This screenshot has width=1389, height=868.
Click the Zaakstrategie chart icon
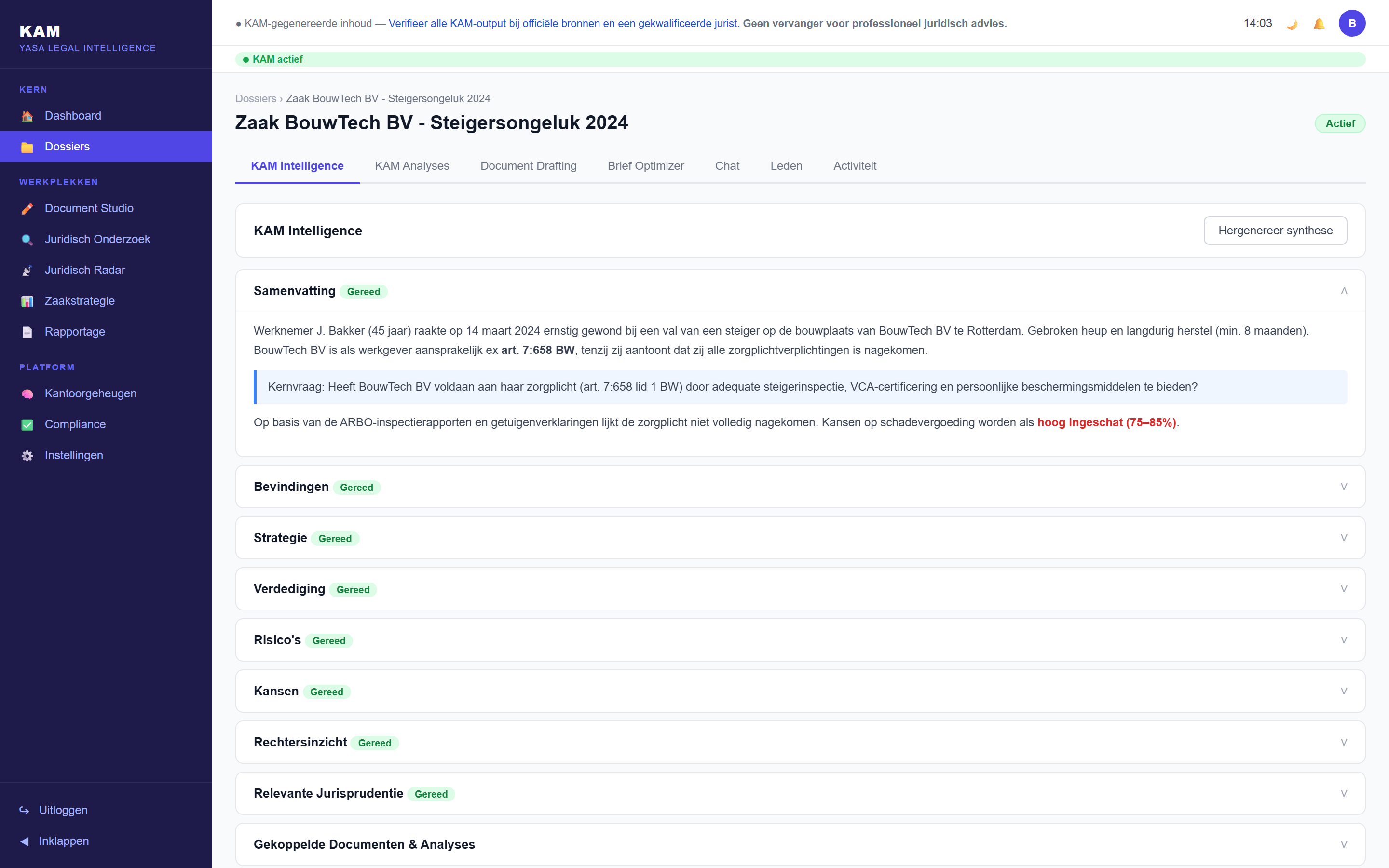pos(27,301)
